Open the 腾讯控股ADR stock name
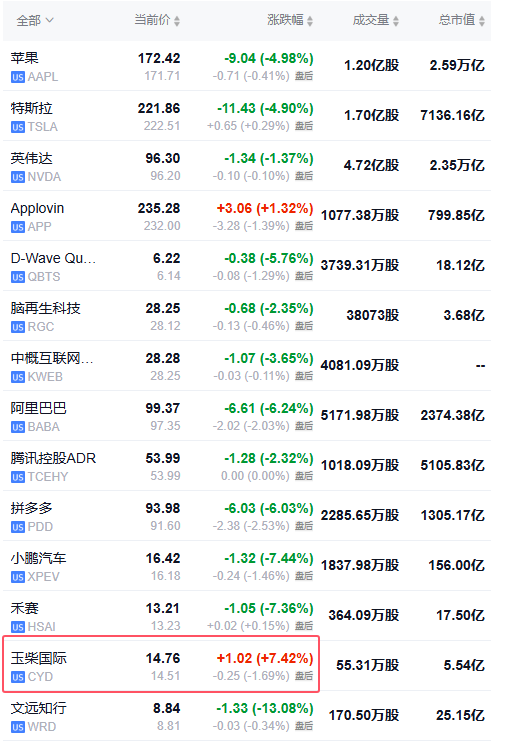Screen dimensions: 519x747 click(53, 458)
